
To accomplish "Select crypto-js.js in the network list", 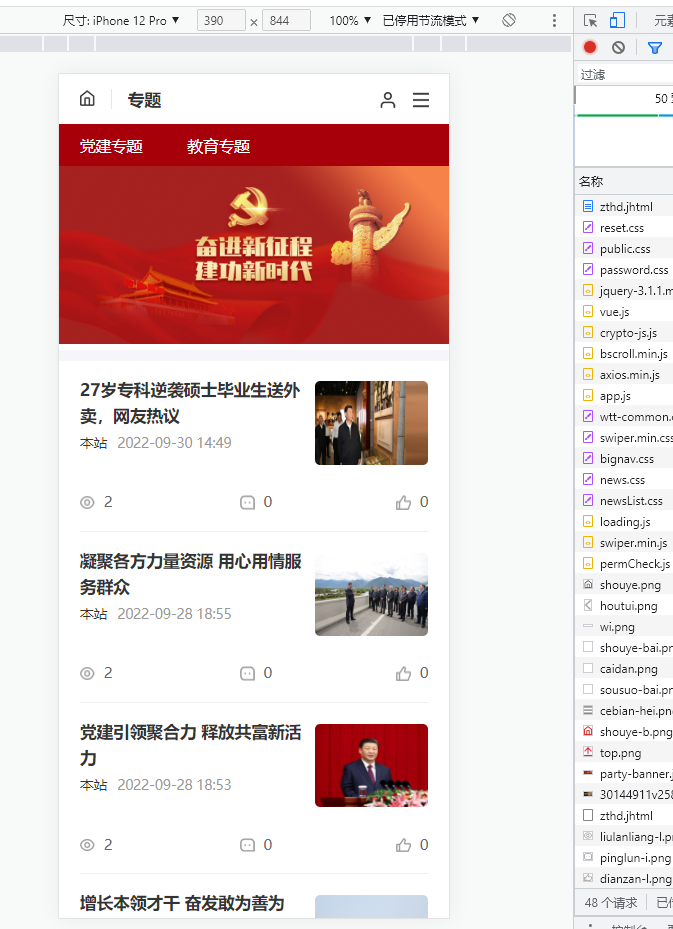I will click(624, 333).
